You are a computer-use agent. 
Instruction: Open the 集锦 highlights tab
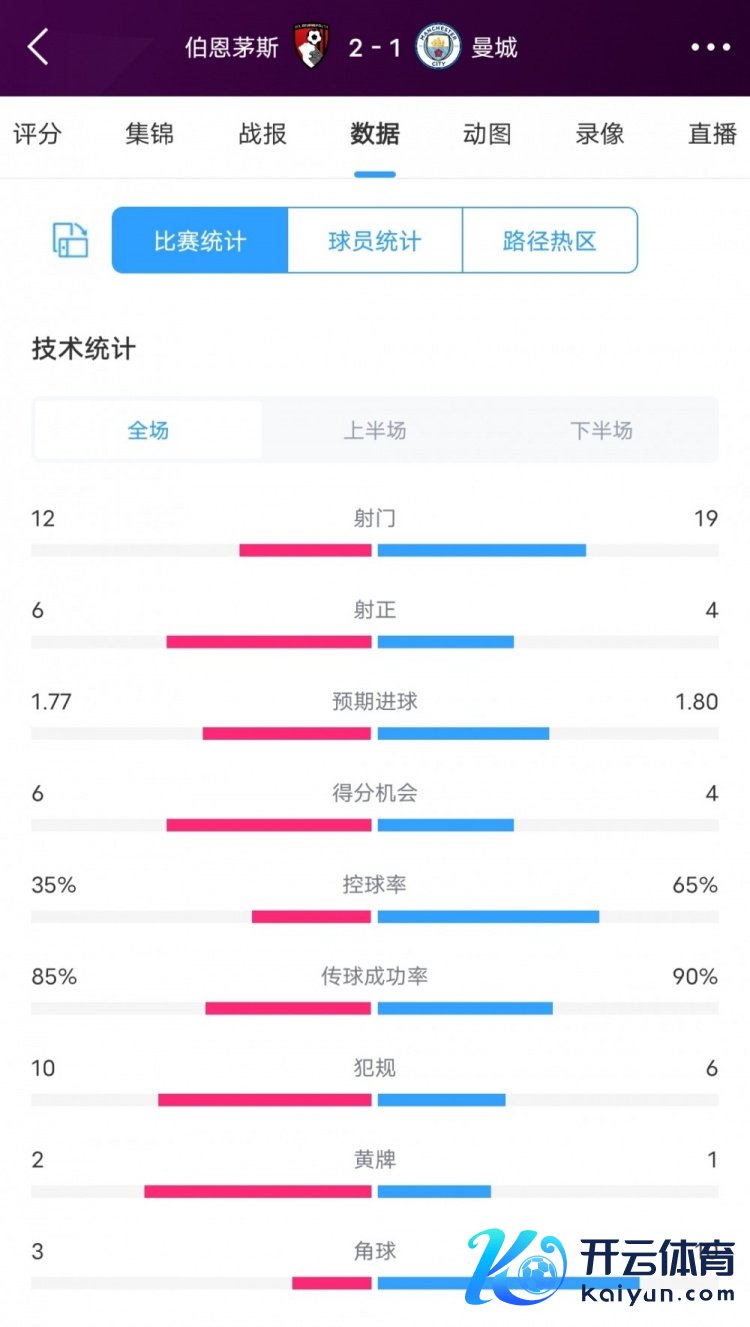coord(150,134)
